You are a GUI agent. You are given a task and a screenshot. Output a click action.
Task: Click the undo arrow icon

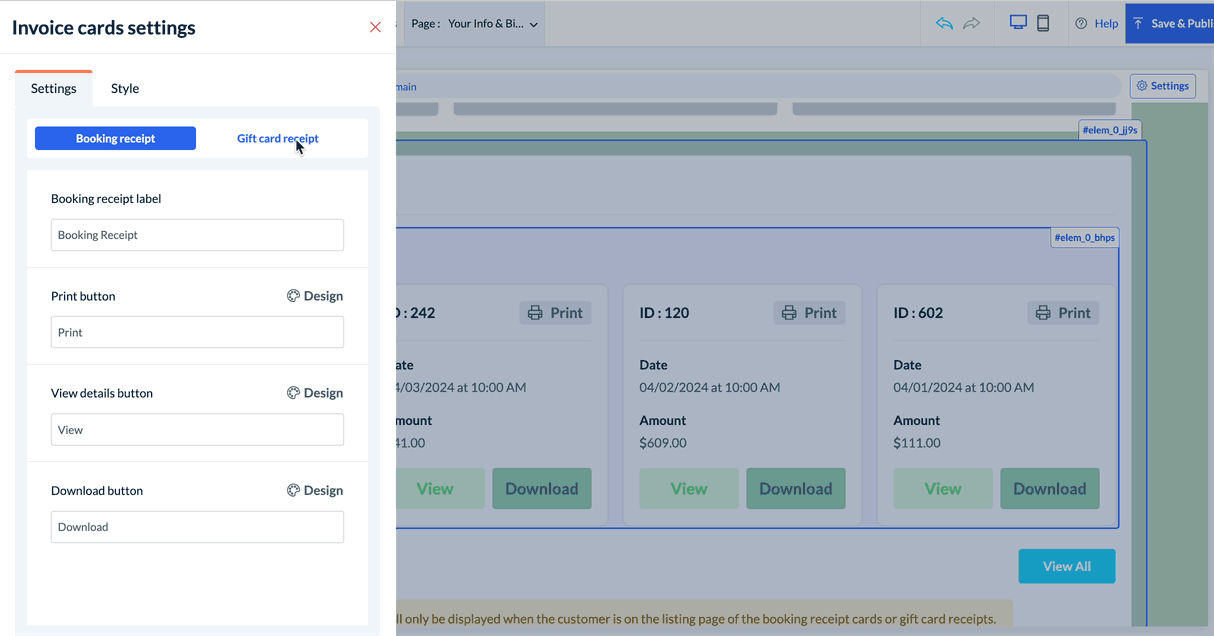(x=944, y=23)
